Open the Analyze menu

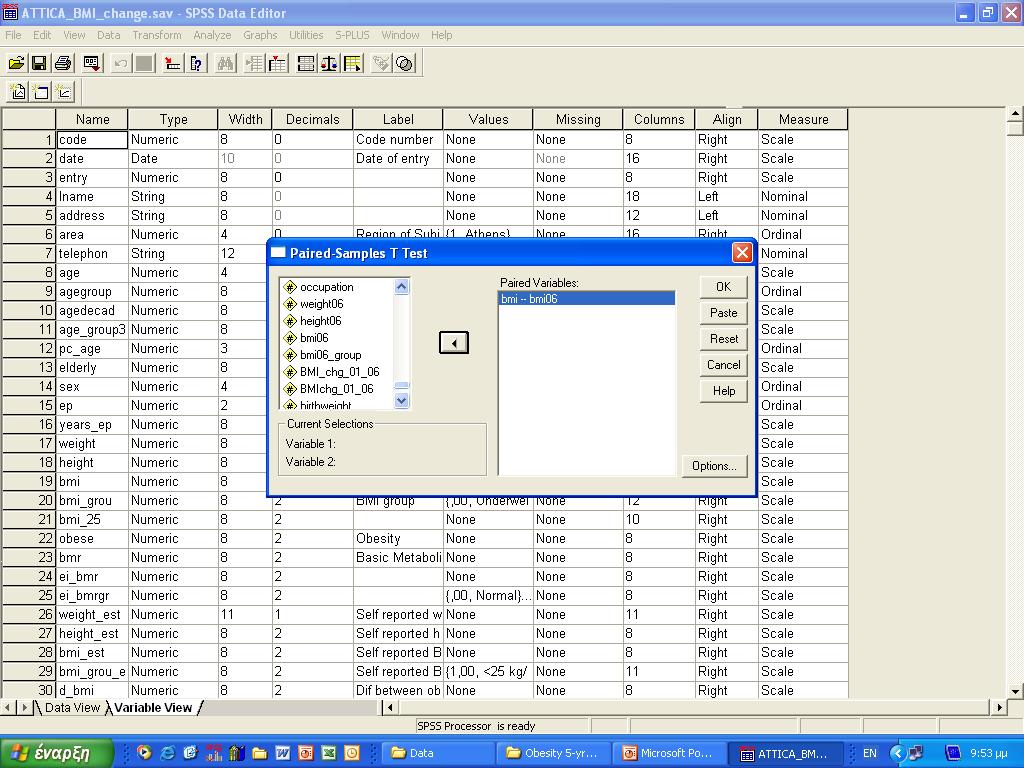point(212,35)
